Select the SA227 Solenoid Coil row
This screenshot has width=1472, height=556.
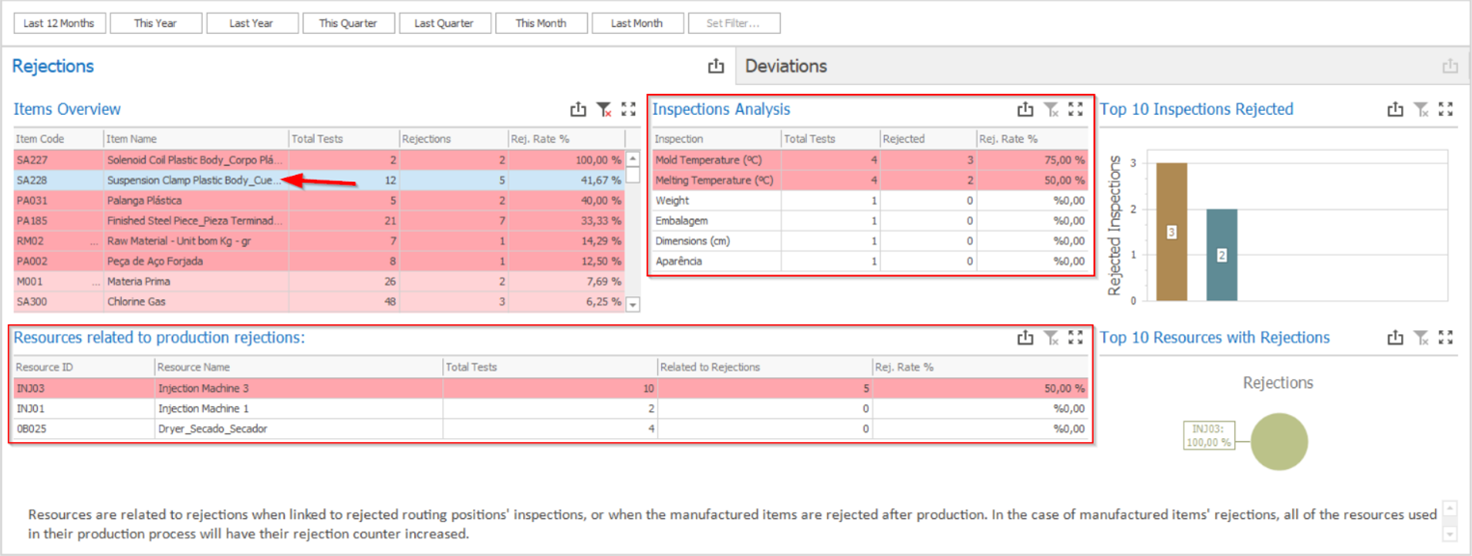click(195, 160)
